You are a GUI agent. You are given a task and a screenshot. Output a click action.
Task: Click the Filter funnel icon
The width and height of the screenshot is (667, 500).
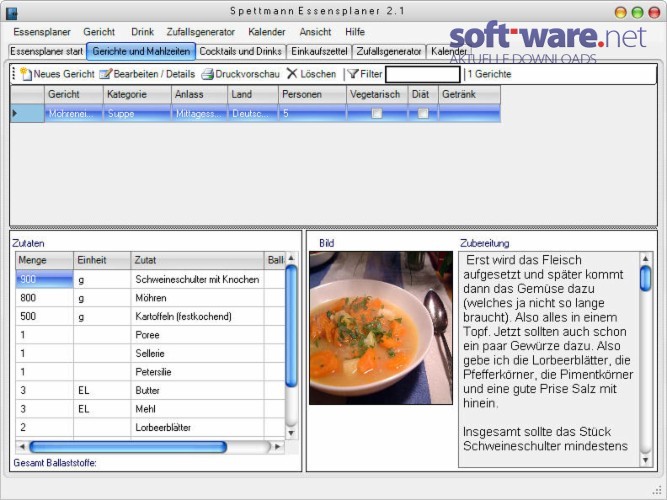[x=353, y=74]
